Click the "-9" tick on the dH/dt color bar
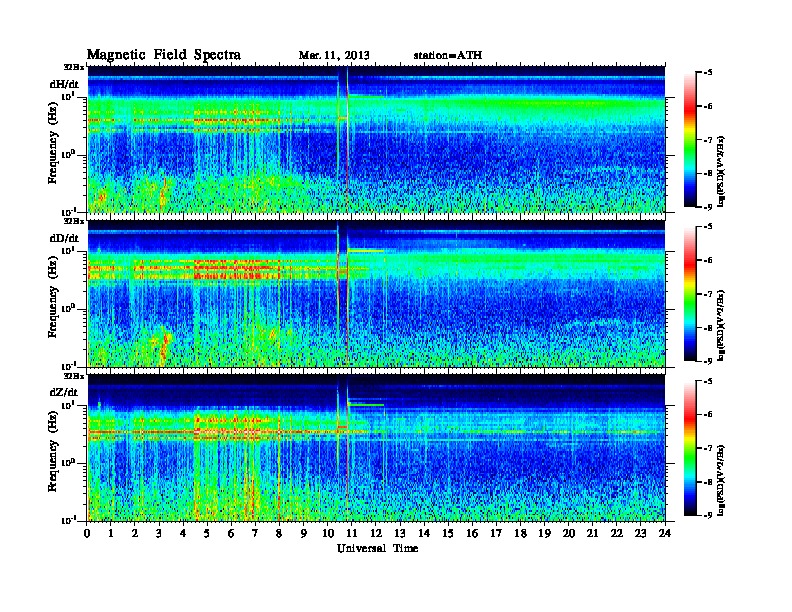The image size is (792, 612). [x=708, y=207]
